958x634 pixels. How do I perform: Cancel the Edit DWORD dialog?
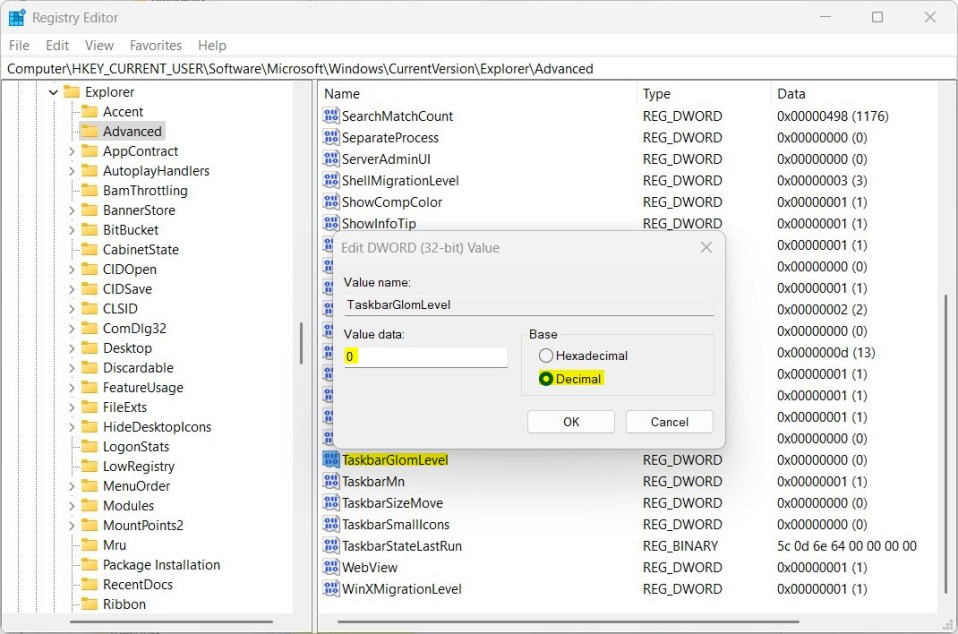pos(670,422)
